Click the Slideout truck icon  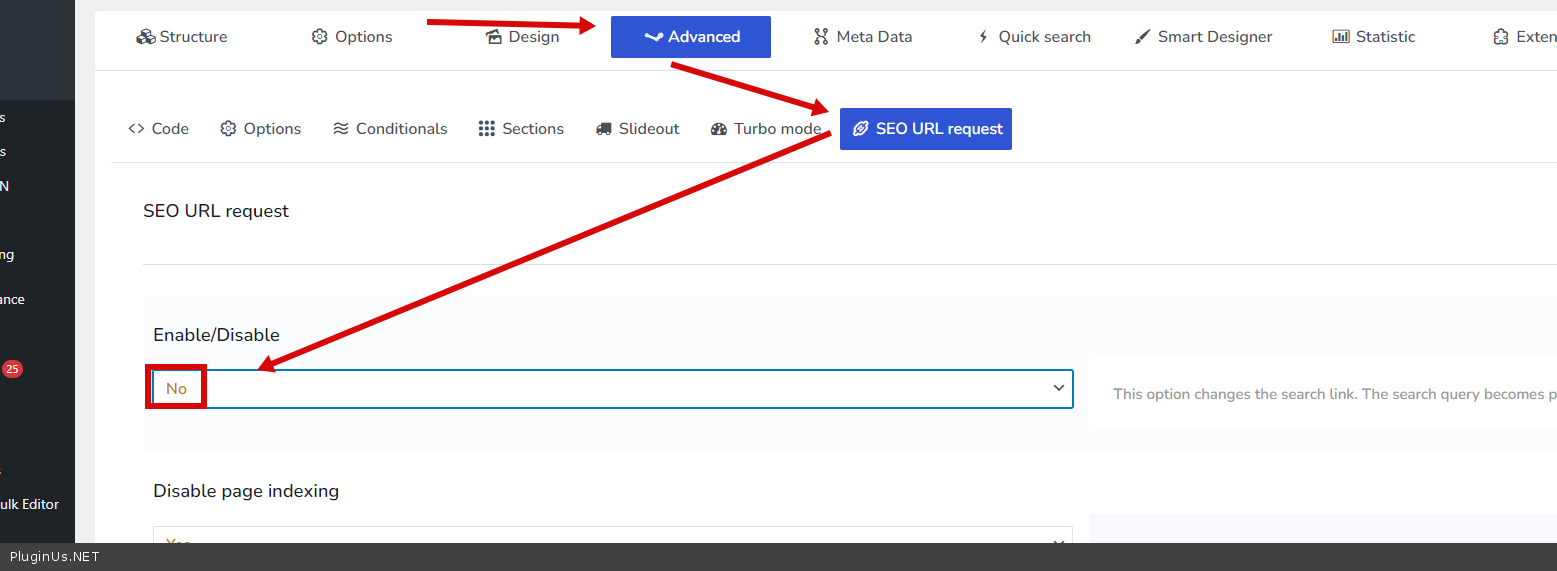604,129
